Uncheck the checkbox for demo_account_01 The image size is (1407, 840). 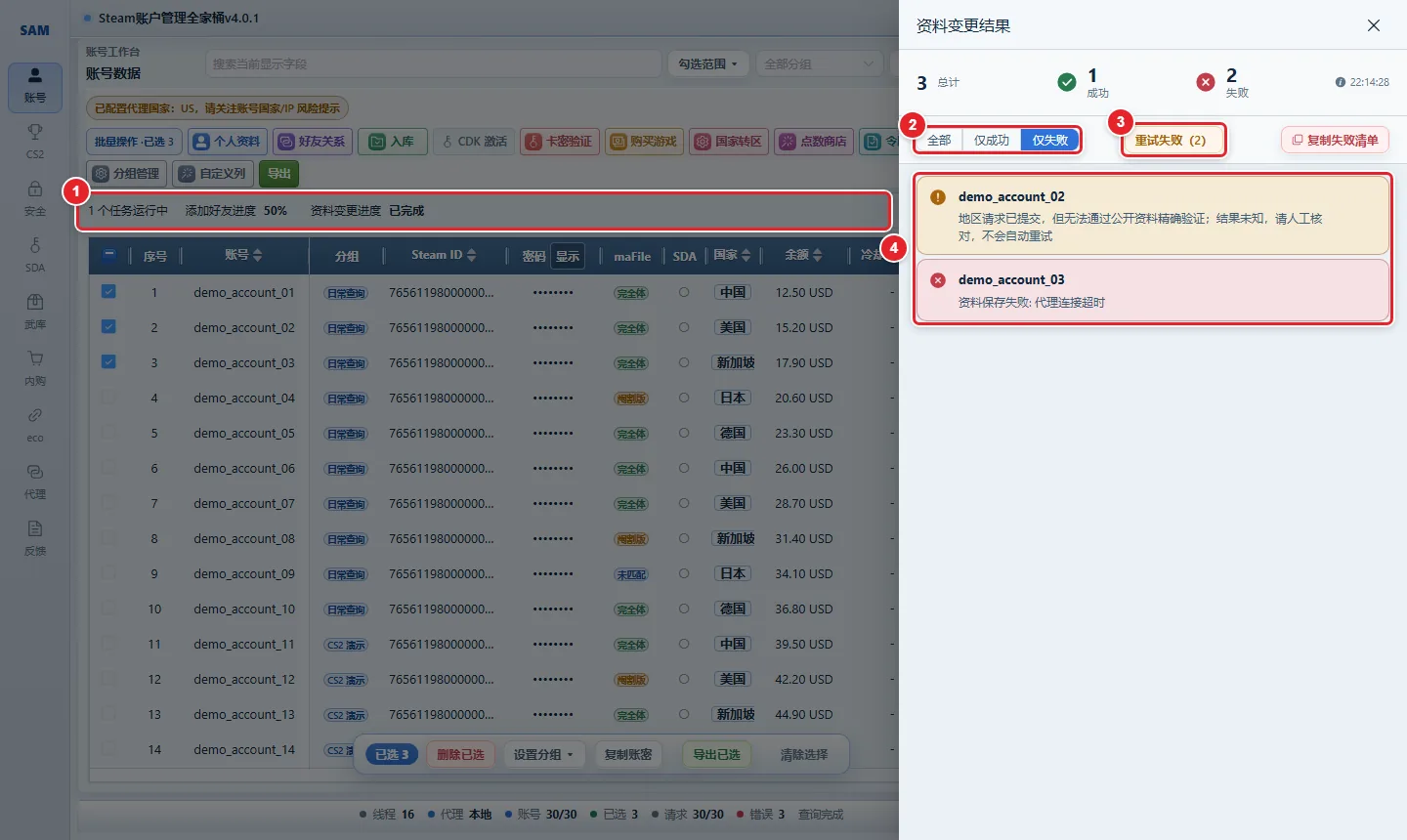coord(108,291)
